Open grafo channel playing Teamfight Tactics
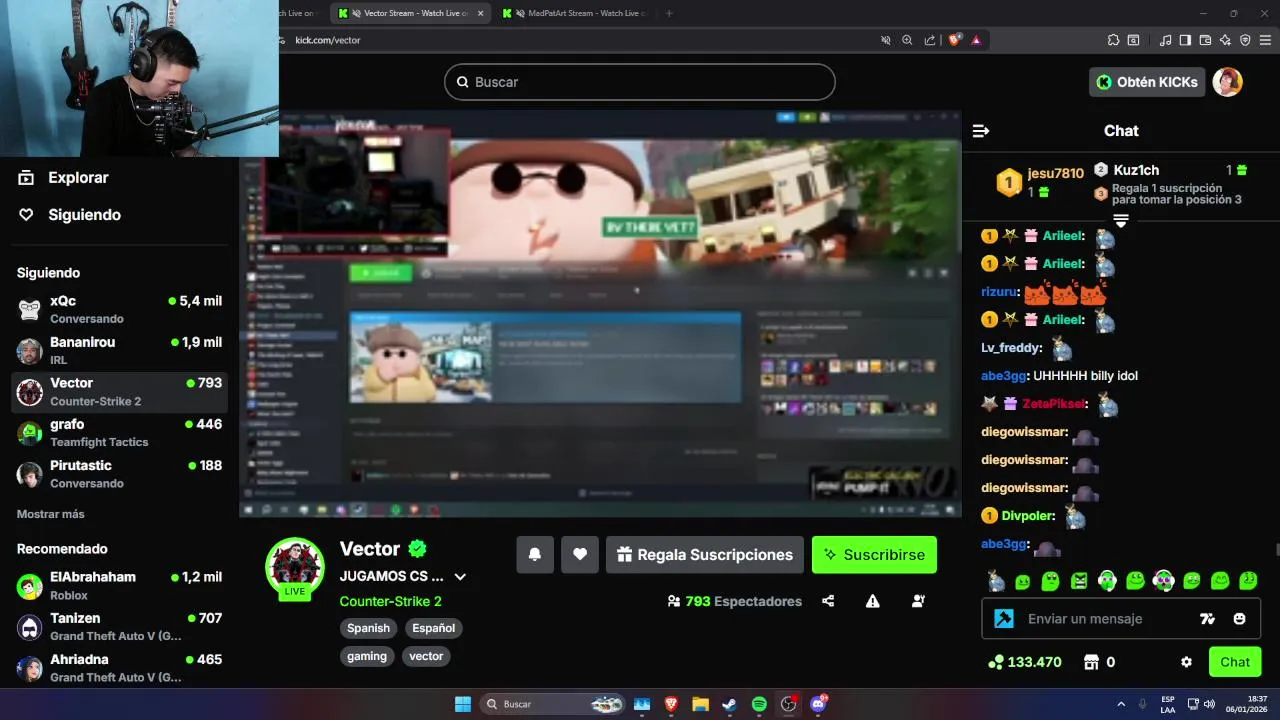Screen dimensions: 1280x720 119,432
